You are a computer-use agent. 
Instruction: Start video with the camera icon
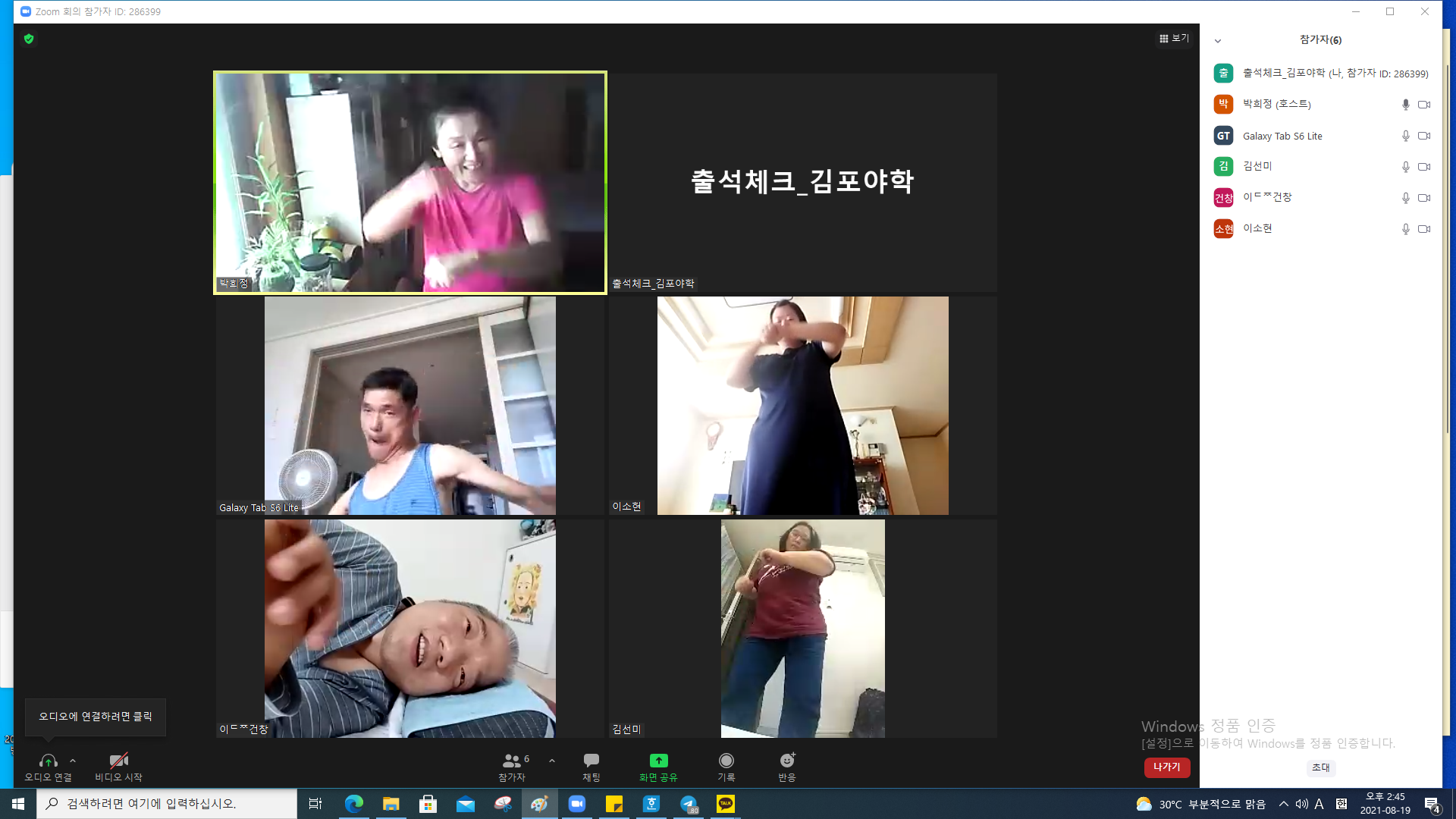[118, 761]
